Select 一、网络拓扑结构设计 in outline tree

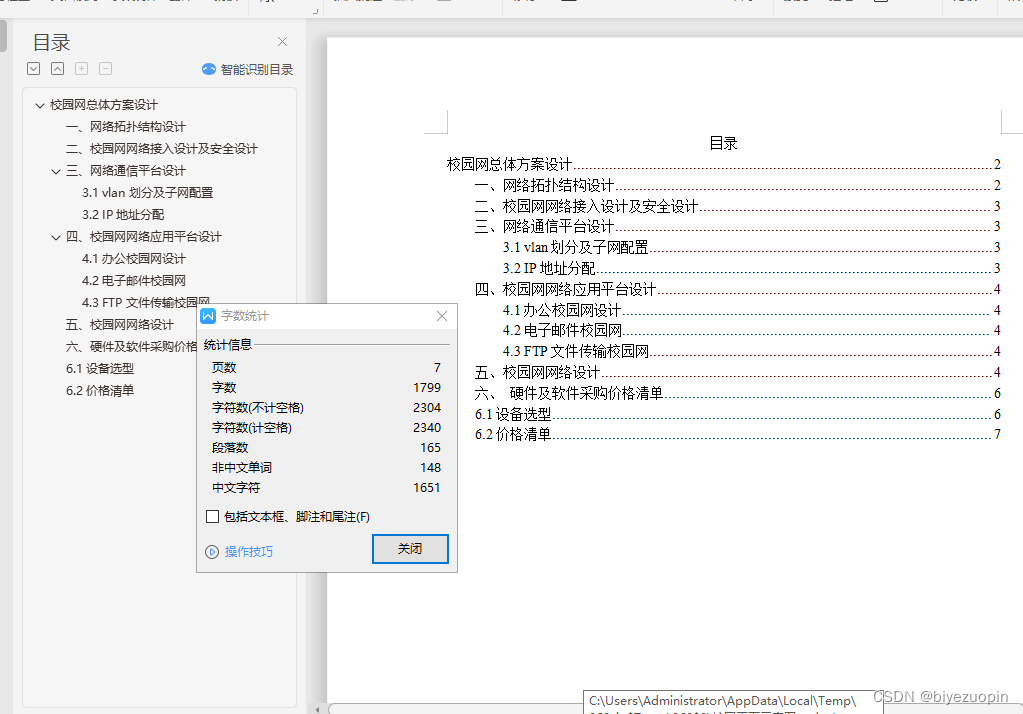click(126, 127)
